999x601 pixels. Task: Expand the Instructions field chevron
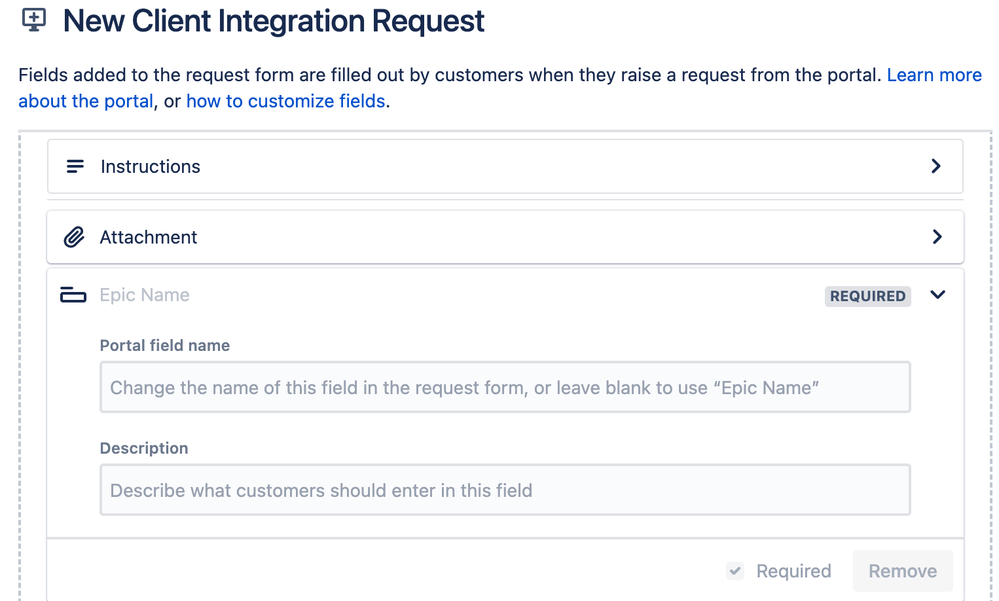[x=936, y=166]
